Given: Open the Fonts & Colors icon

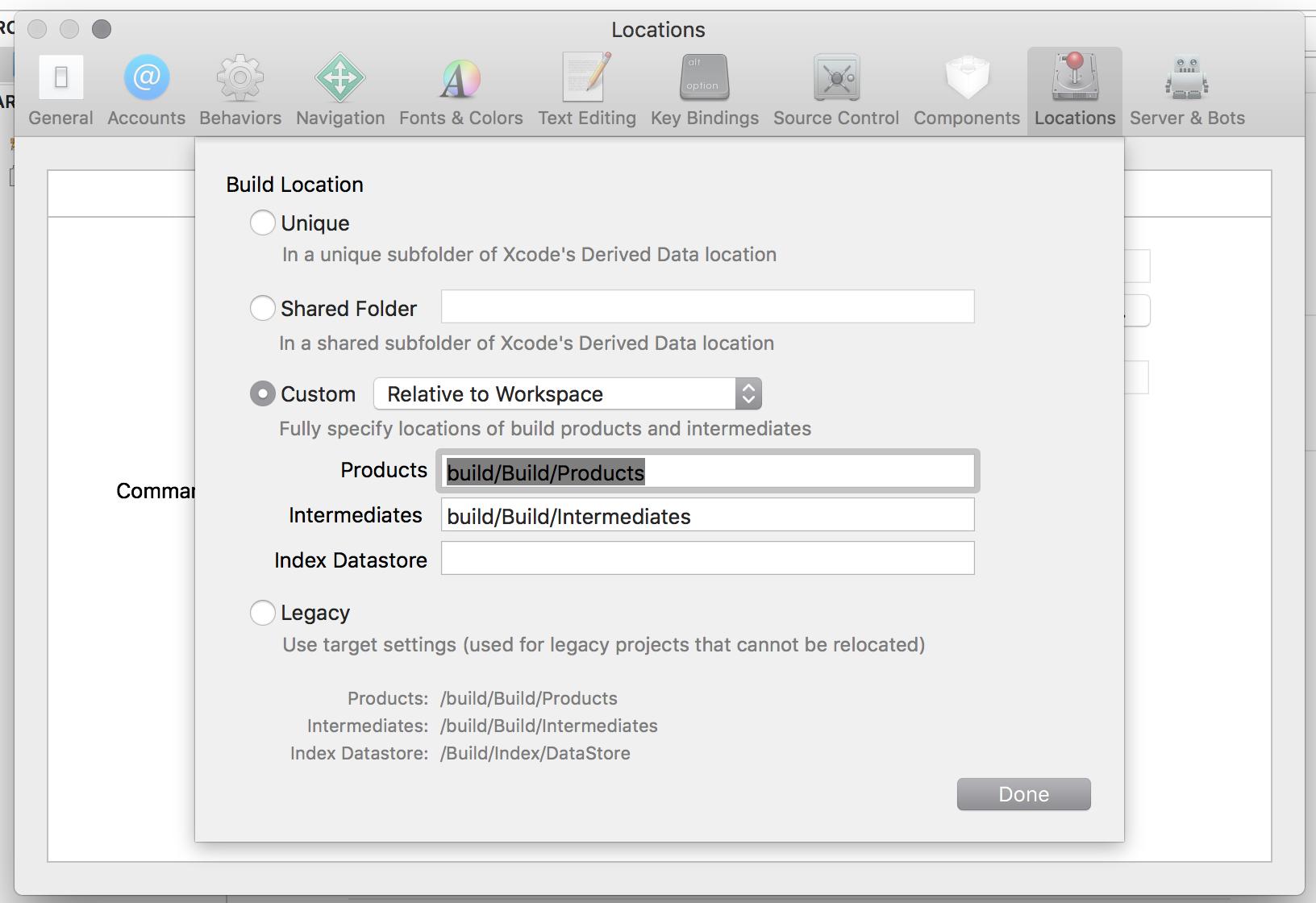Looking at the screenshot, I should [461, 77].
